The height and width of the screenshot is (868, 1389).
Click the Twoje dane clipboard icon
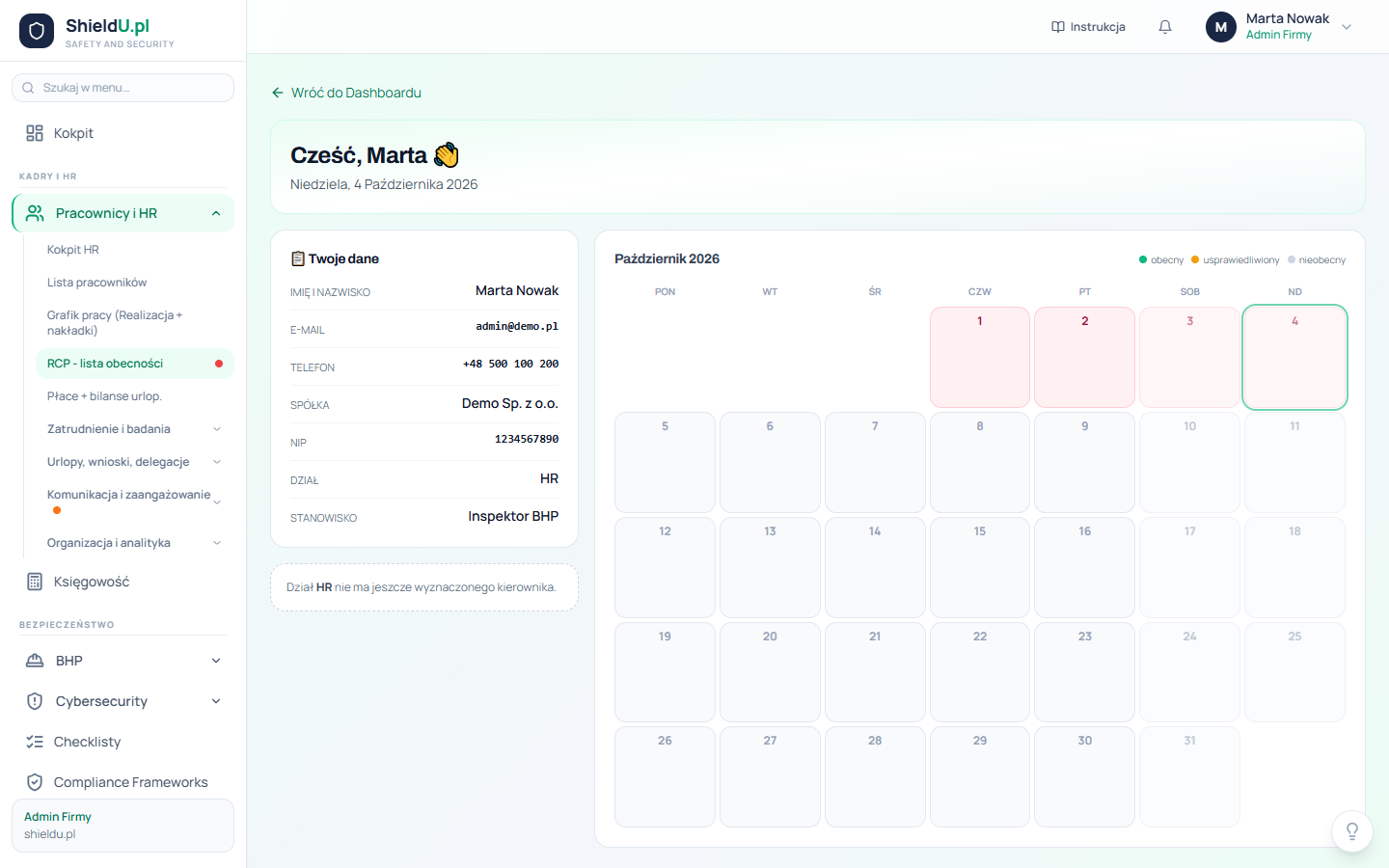click(298, 258)
